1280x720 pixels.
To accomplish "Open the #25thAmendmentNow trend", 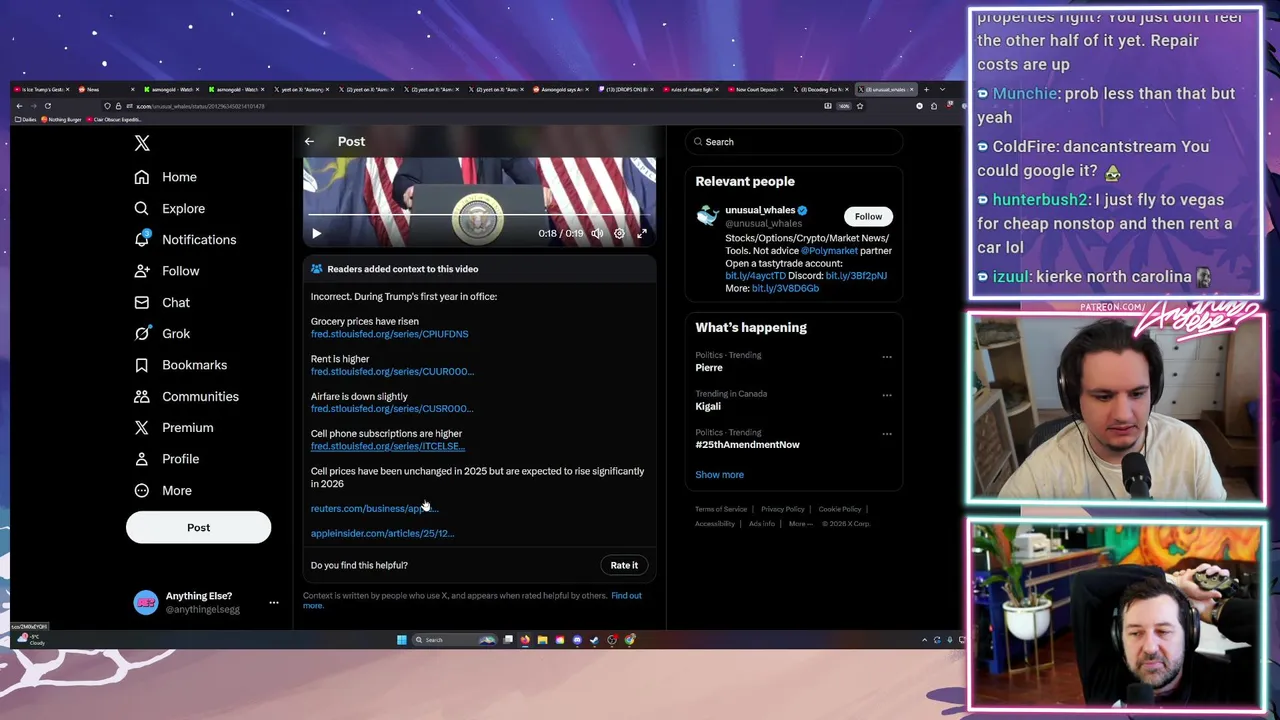I will click(747, 444).
